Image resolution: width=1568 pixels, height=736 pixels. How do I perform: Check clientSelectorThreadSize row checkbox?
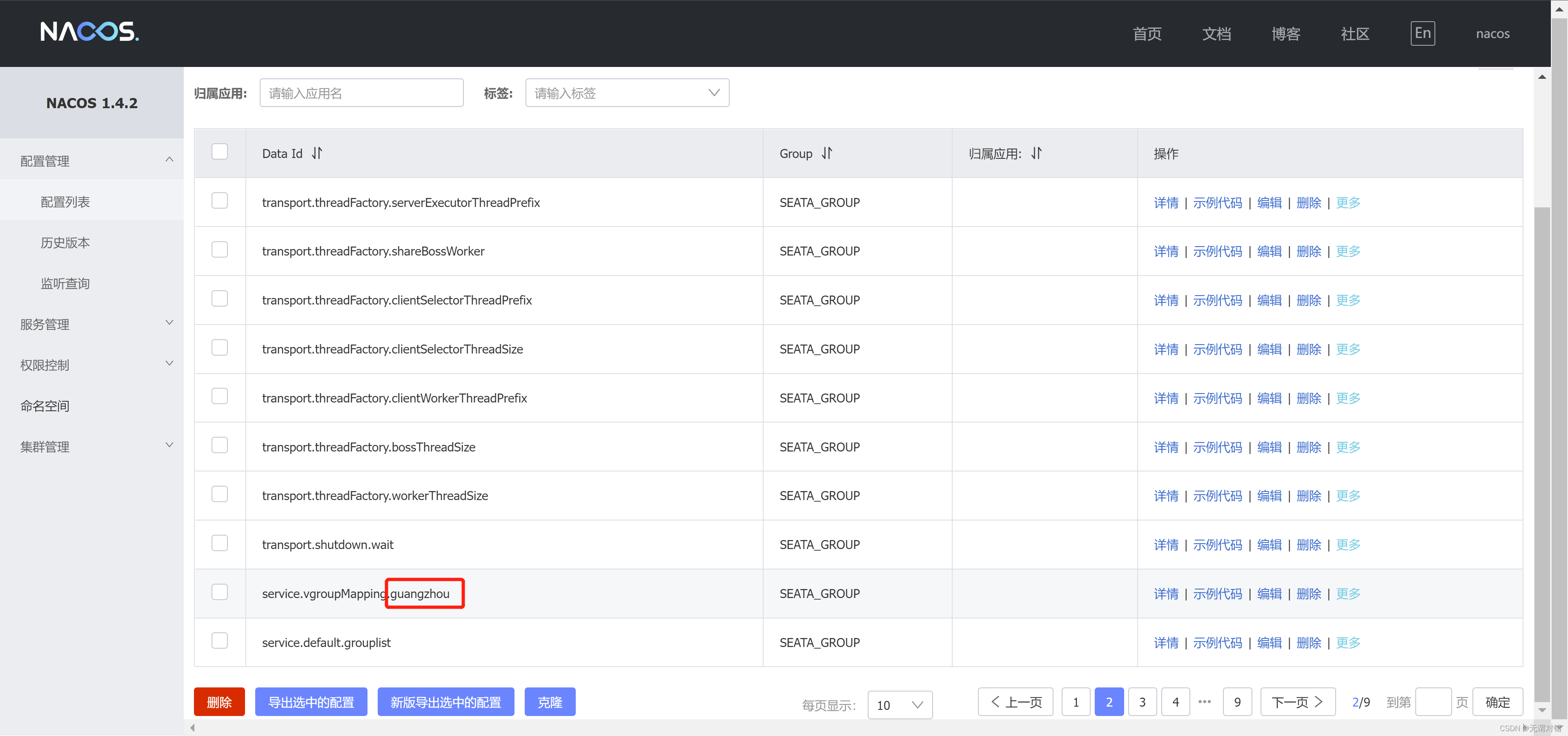(220, 347)
